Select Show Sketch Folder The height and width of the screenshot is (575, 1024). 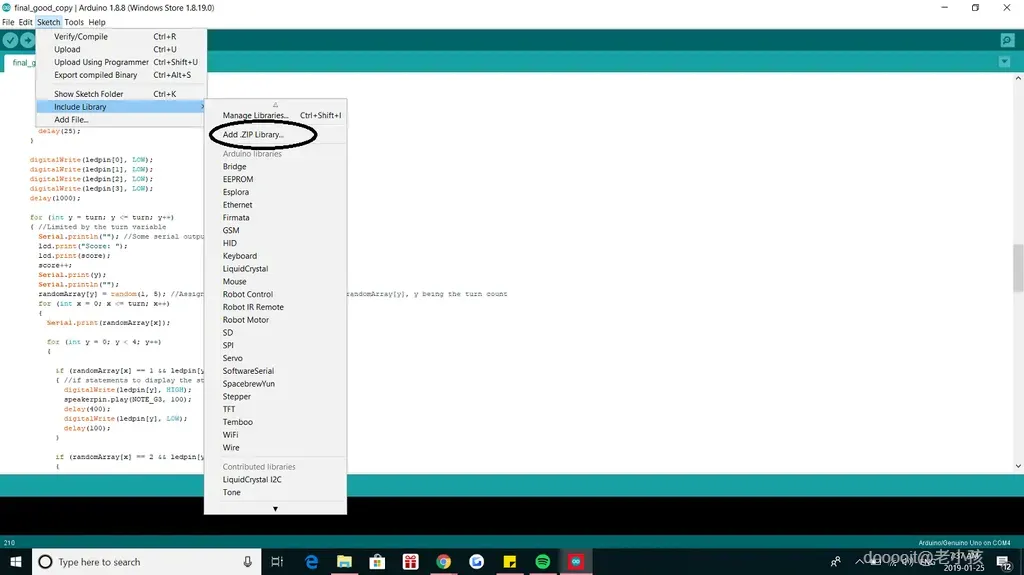[121, 94]
